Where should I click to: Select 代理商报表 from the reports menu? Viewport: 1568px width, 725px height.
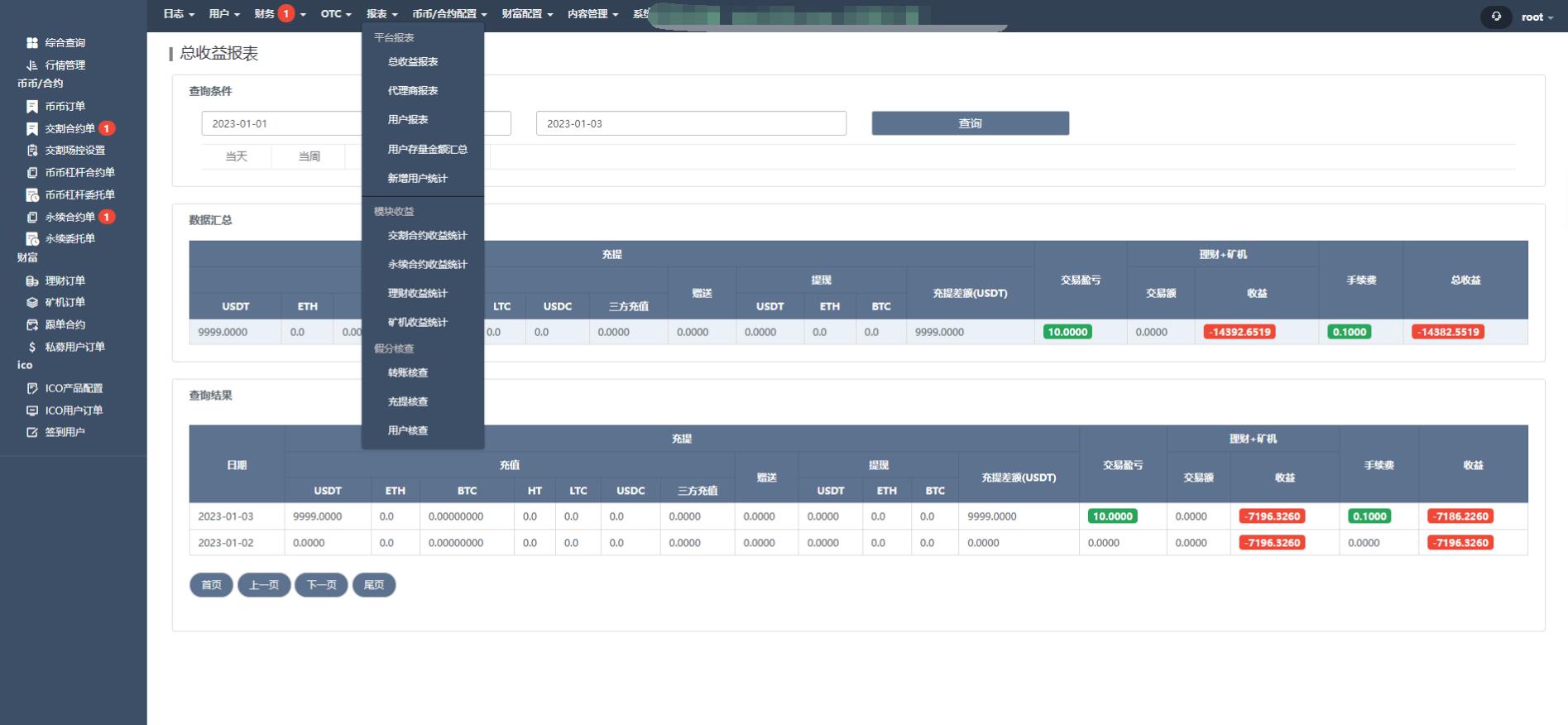click(413, 91)
